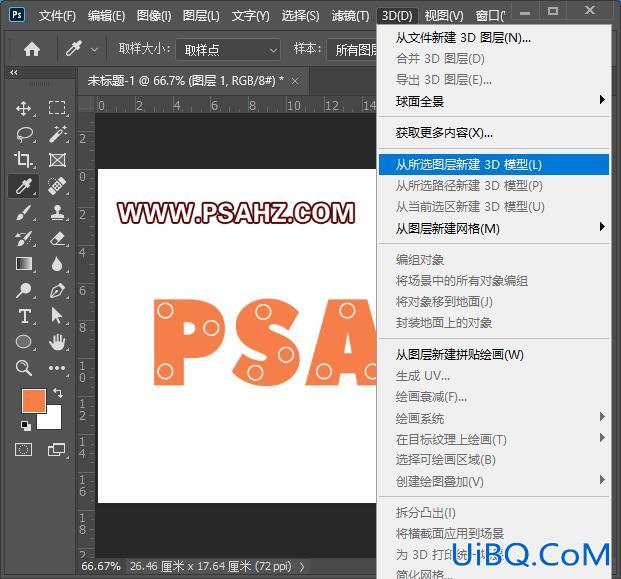621x579 pixels.
Task: Select the Ellipse shape tool
Action: [24, 342]
